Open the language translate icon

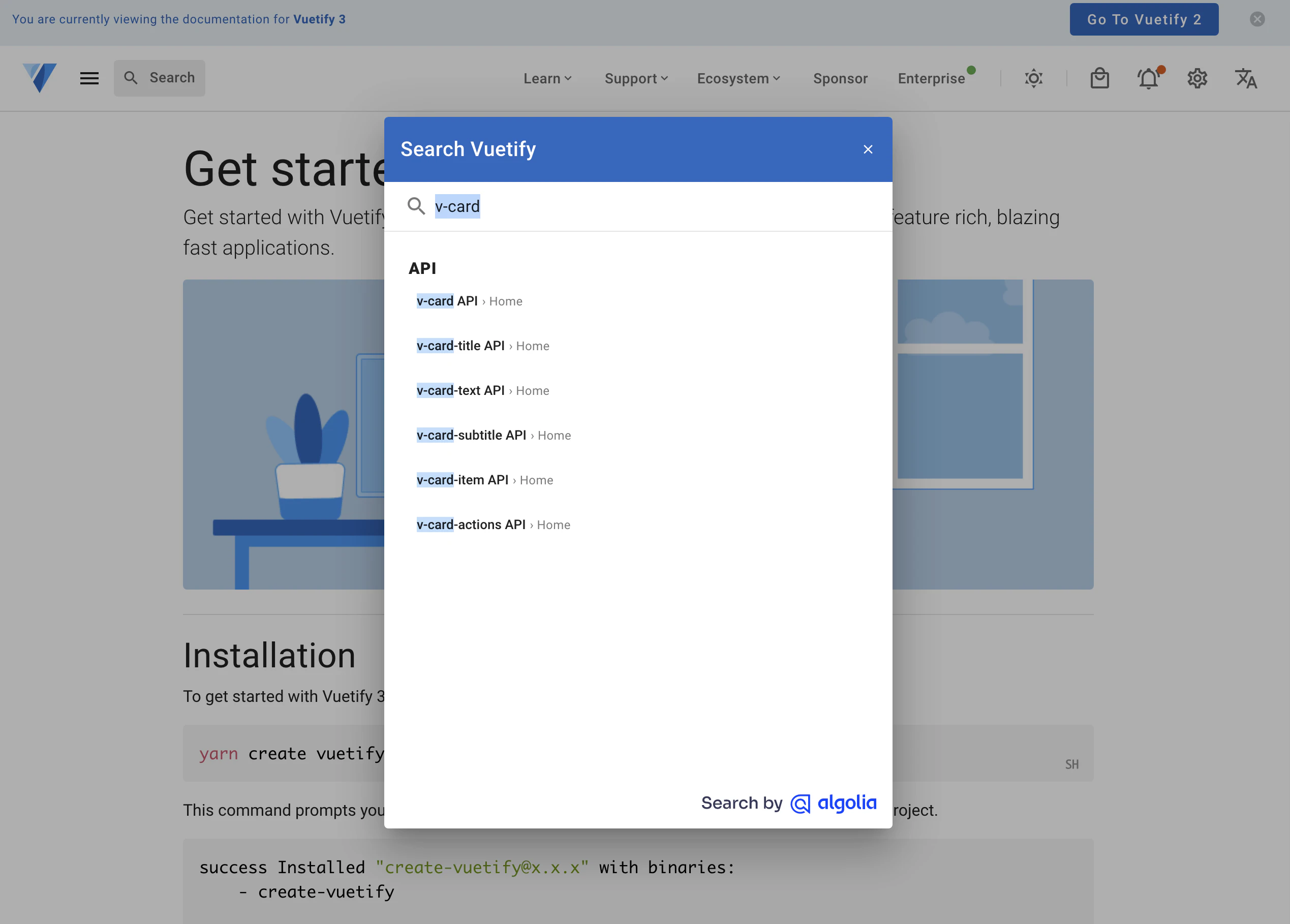tap(1246, 78)
